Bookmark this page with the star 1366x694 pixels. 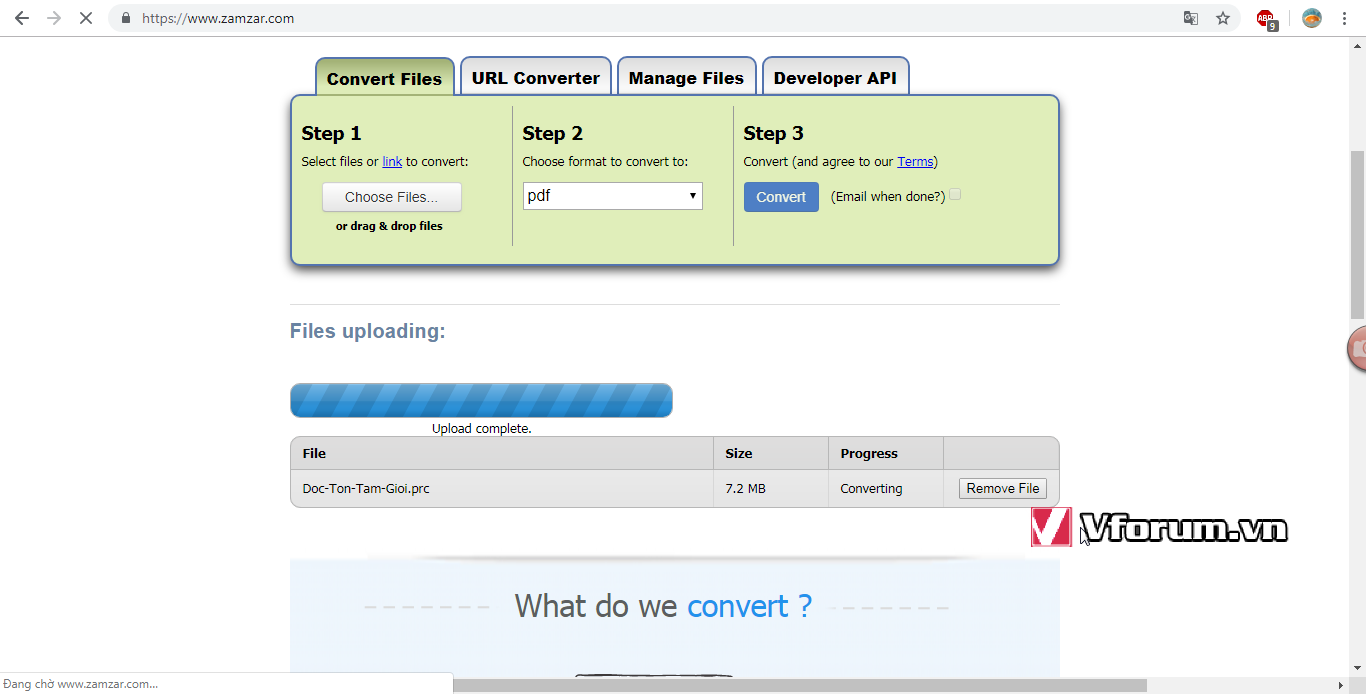tap(1223, 18)
